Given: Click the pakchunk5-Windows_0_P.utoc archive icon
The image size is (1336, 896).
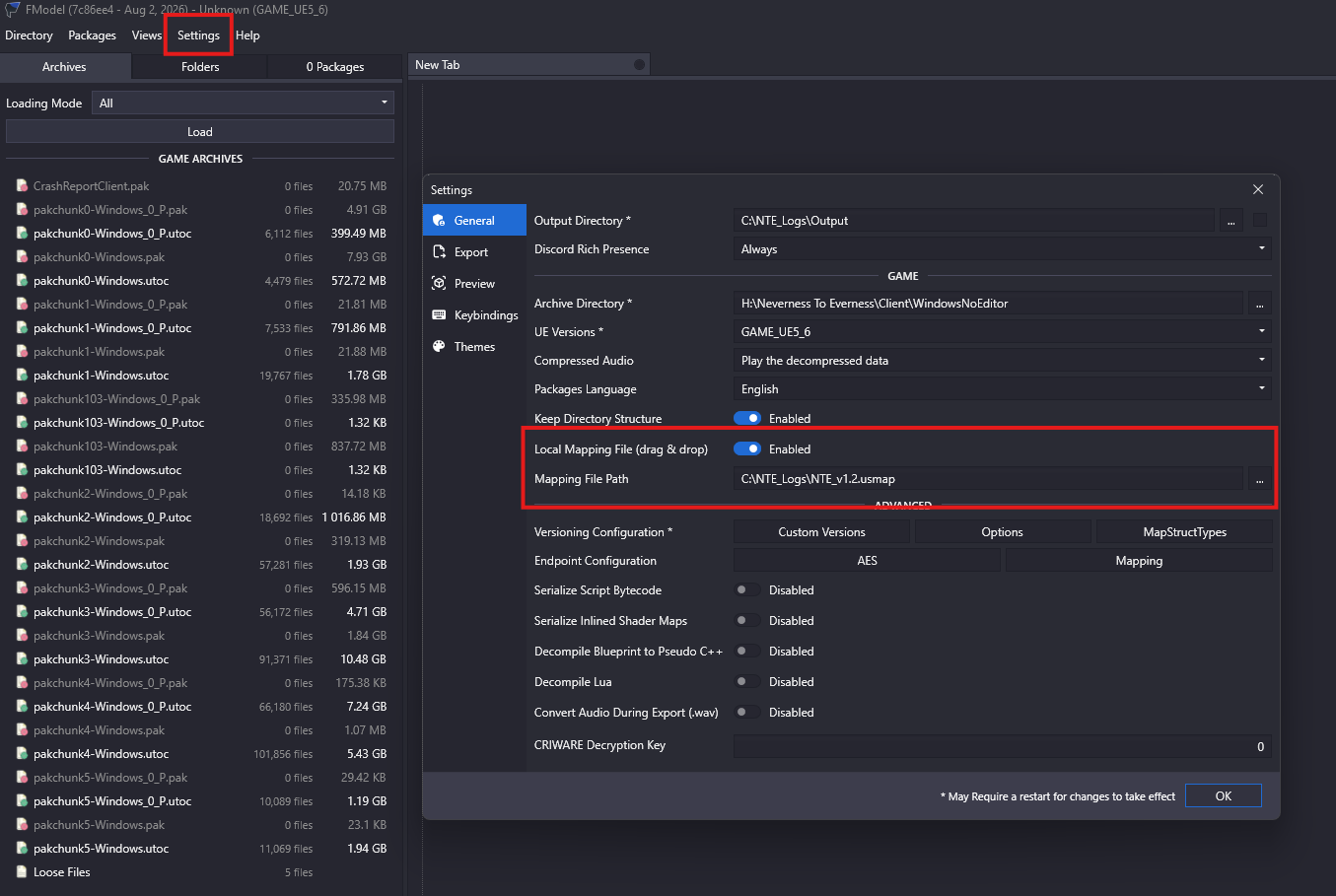Looking at the screenshot, I should tap(22, 801).
